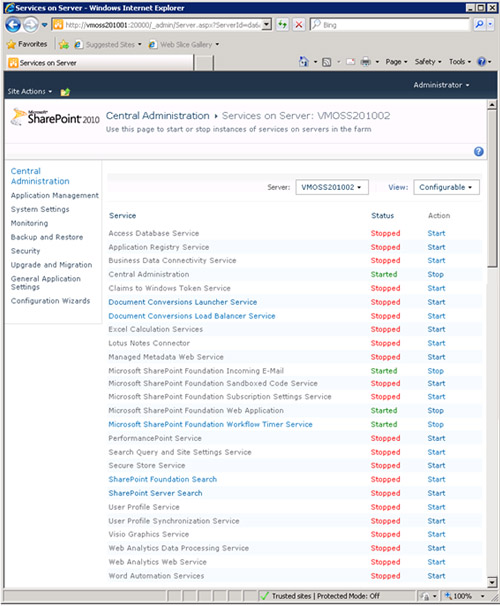Start the Excel Calculation Services

point(436,330)
